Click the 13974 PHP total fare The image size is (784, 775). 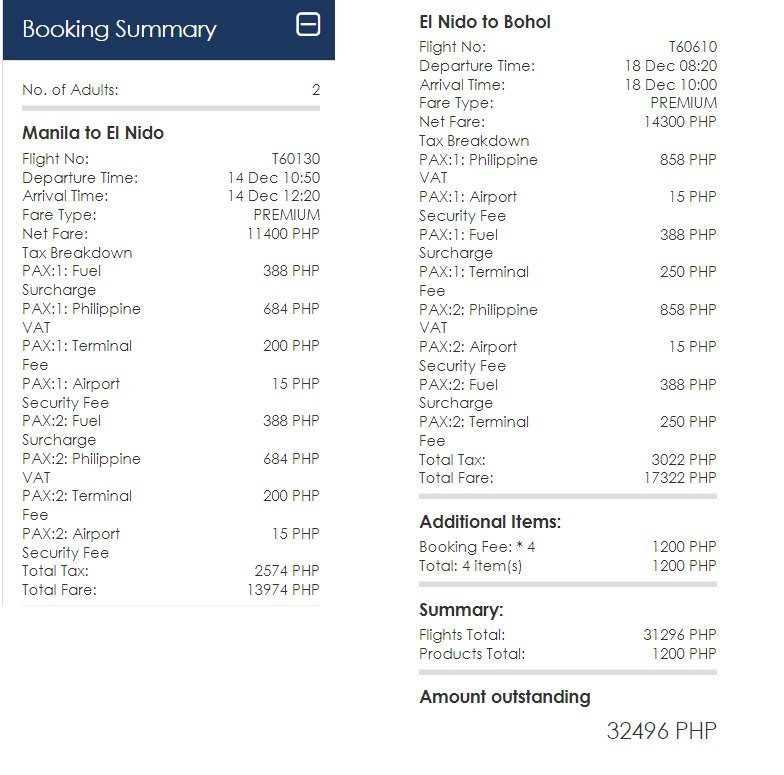pos(283,590)
